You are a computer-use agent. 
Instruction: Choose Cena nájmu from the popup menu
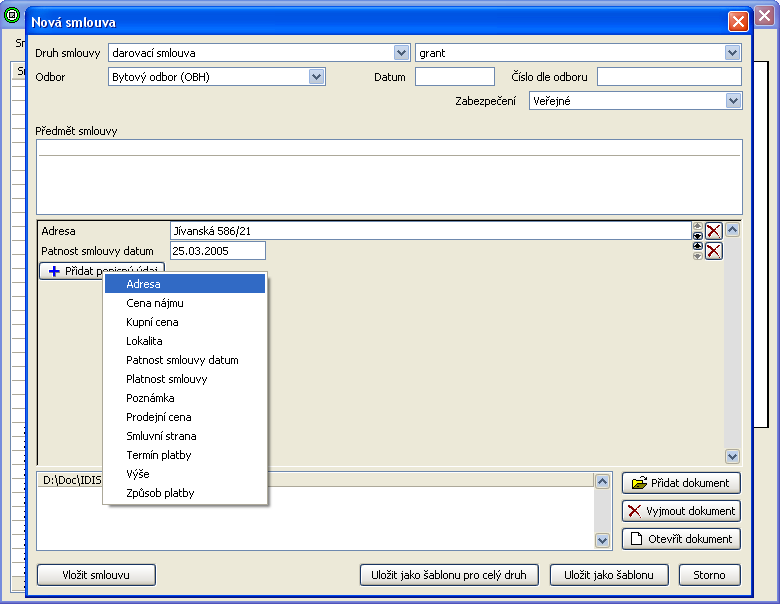pos(155,303)
